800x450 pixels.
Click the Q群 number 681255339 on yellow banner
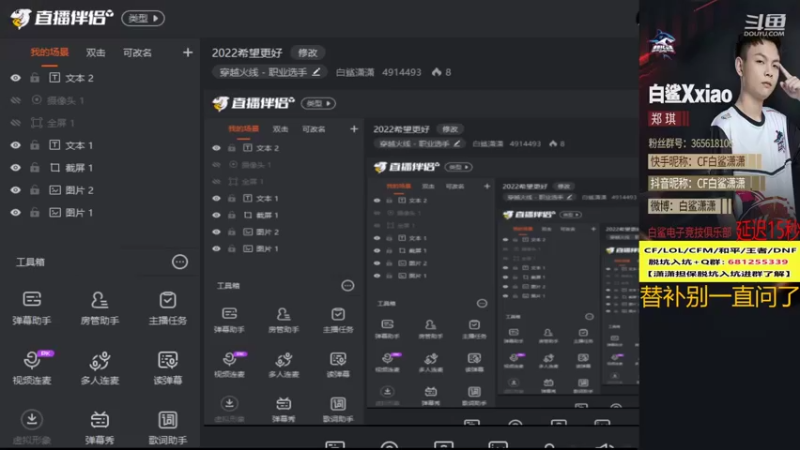tap(758, 262)
